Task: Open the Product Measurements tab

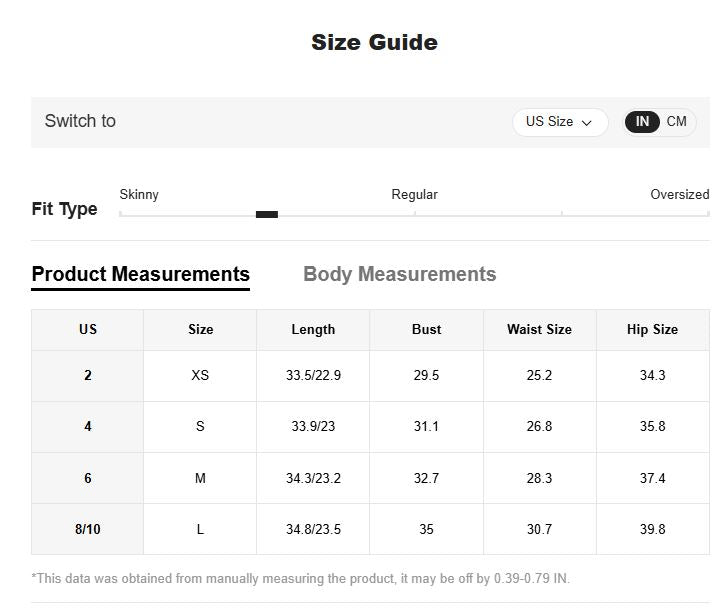Action: (141, 274)
